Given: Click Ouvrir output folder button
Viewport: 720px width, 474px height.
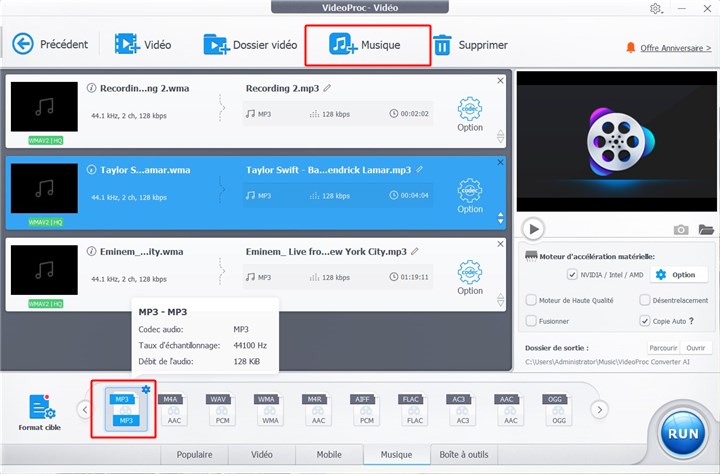Looking at the screenshot, I should (696, 348).
